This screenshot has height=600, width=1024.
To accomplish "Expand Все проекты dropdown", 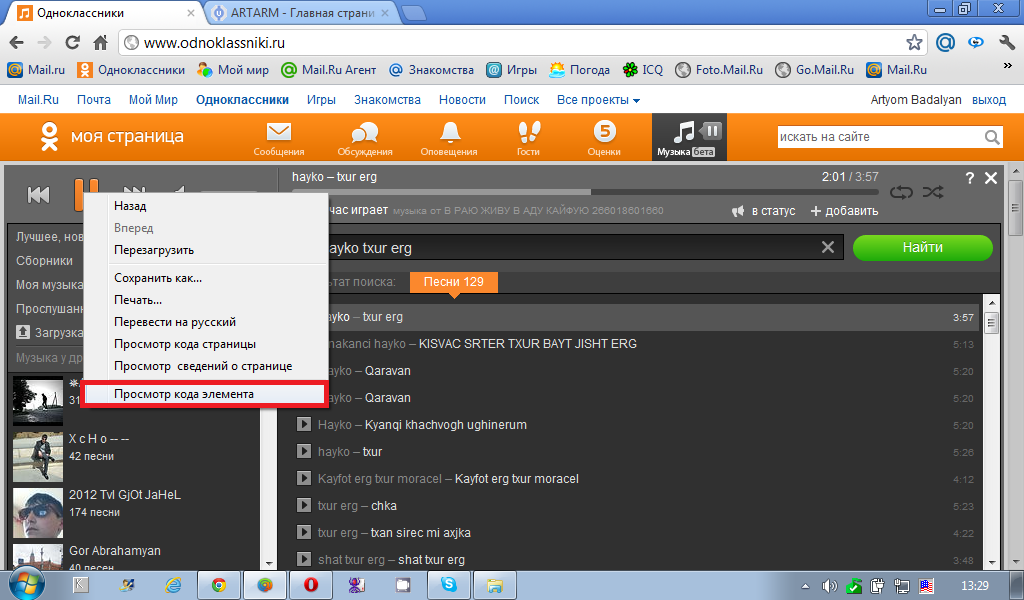I will point(598,100).
